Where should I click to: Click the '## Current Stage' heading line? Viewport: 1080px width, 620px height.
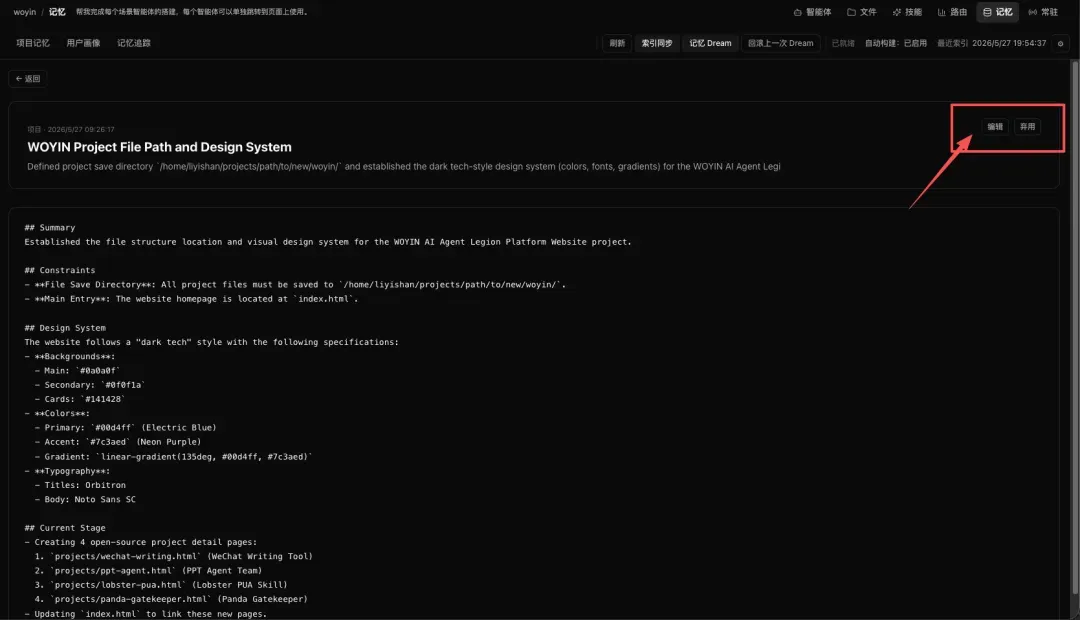point(65,528)
